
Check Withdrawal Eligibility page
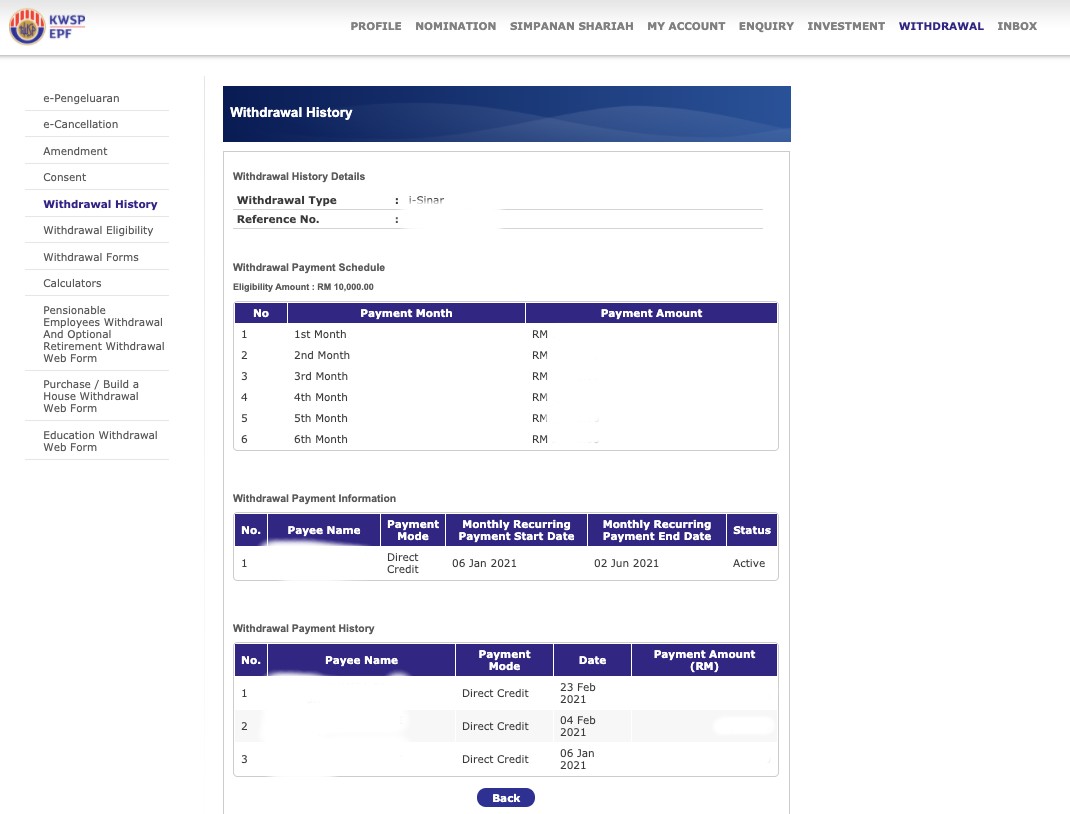pos(98,230)
